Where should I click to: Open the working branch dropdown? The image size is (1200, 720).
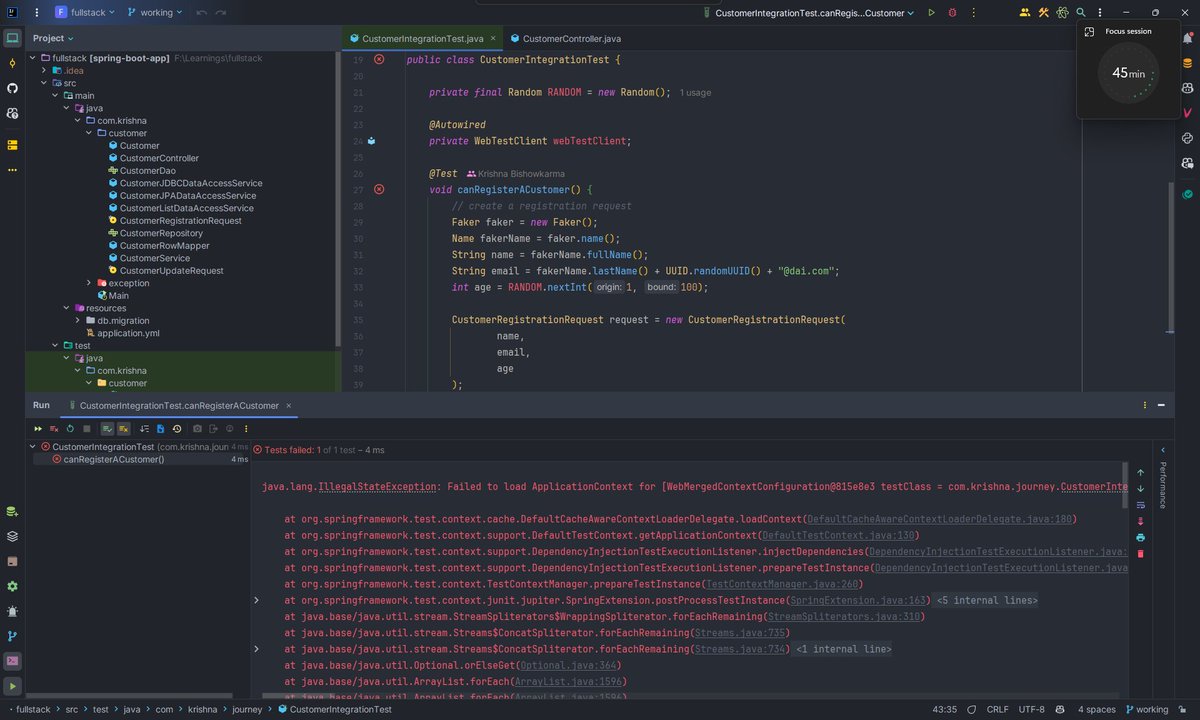154,12
